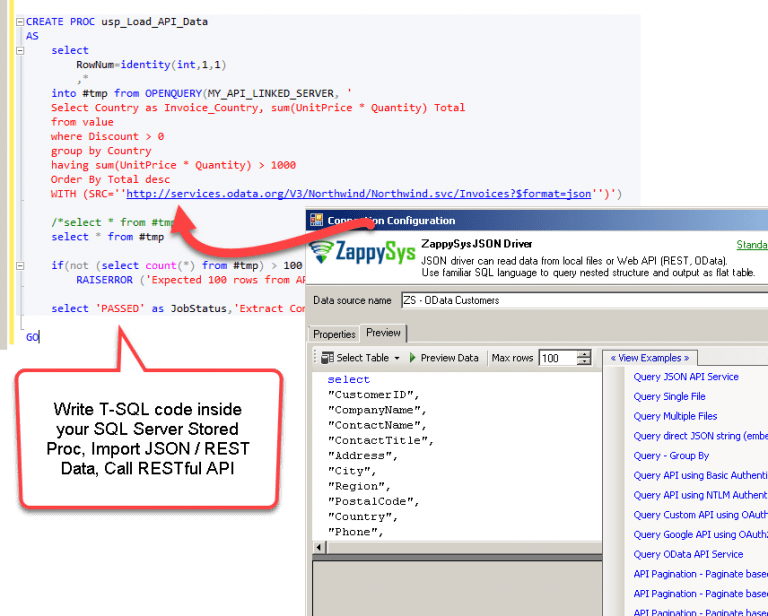
Task: Open Query API using Basic Authentication example
Action: click(700, 475)
